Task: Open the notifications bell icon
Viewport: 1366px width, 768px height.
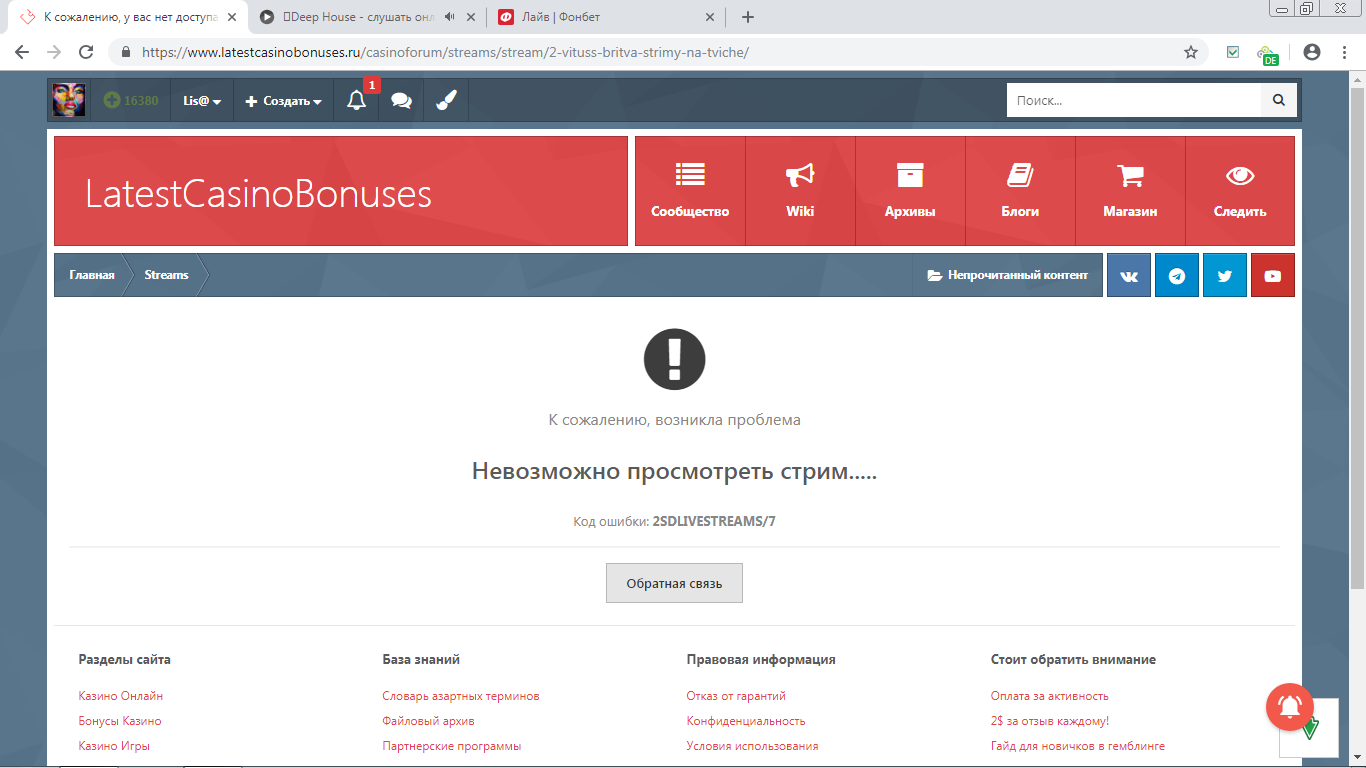Action: [357, 101]
